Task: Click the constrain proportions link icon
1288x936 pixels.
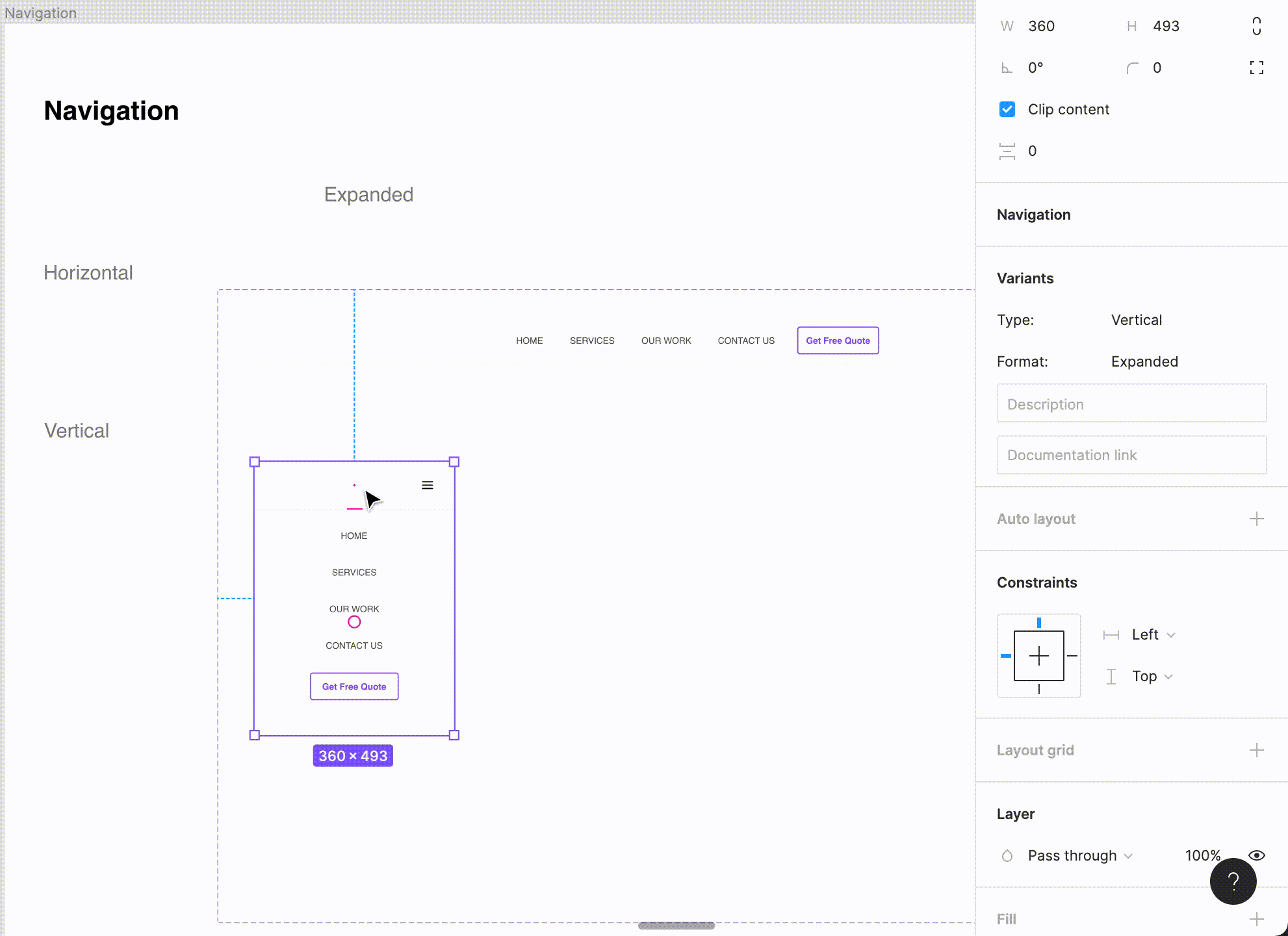Action: click(x=1256, y=26)
